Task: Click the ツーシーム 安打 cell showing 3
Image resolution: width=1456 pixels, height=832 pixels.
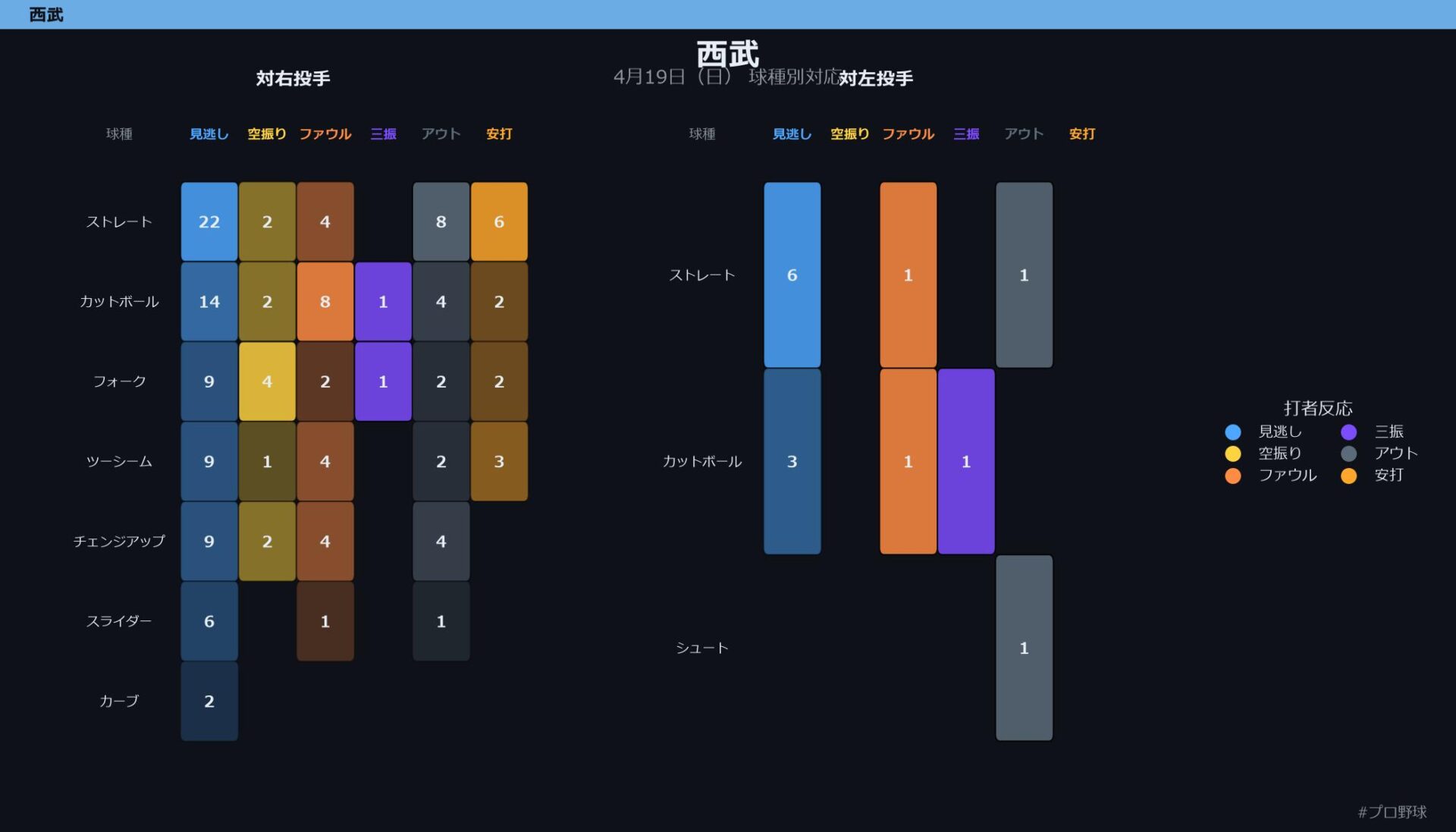Action: pyautogui.click(x=499, y=461)
